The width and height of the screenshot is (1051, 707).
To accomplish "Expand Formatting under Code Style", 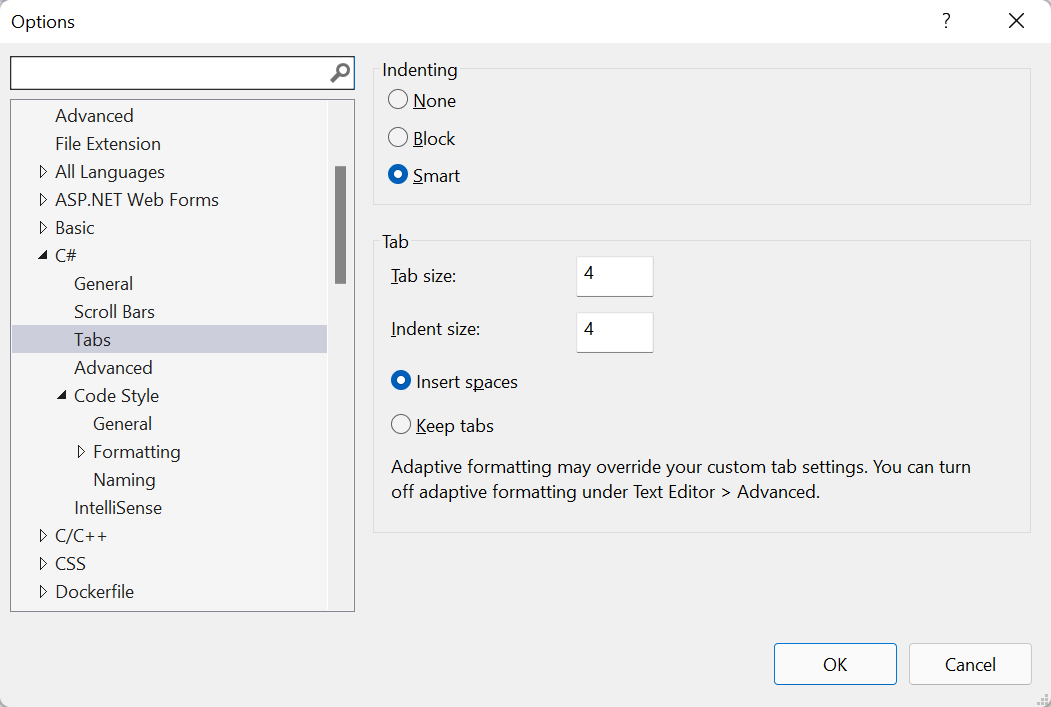I will (81, 451).
